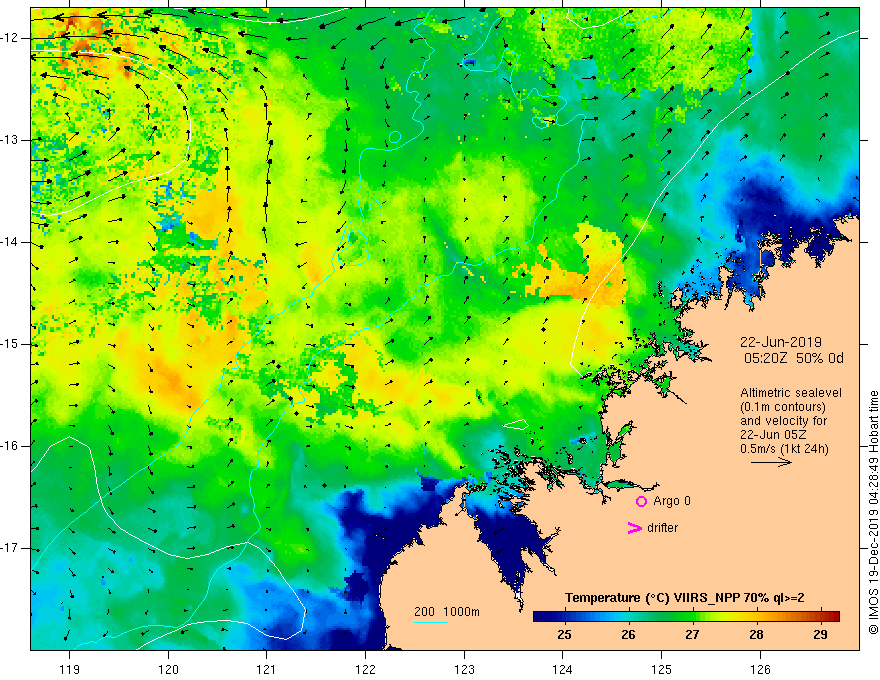Click the "Argo 0" legend label
Image resolution: width=880 pixels, height=680 pixels.
672,501
